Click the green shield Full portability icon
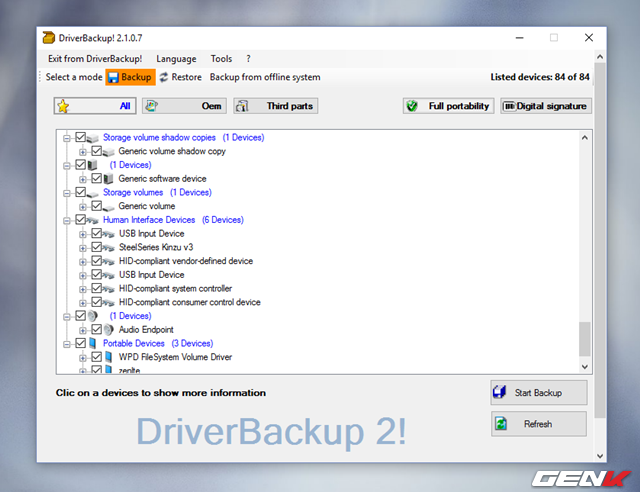 [x=412, y=106]
